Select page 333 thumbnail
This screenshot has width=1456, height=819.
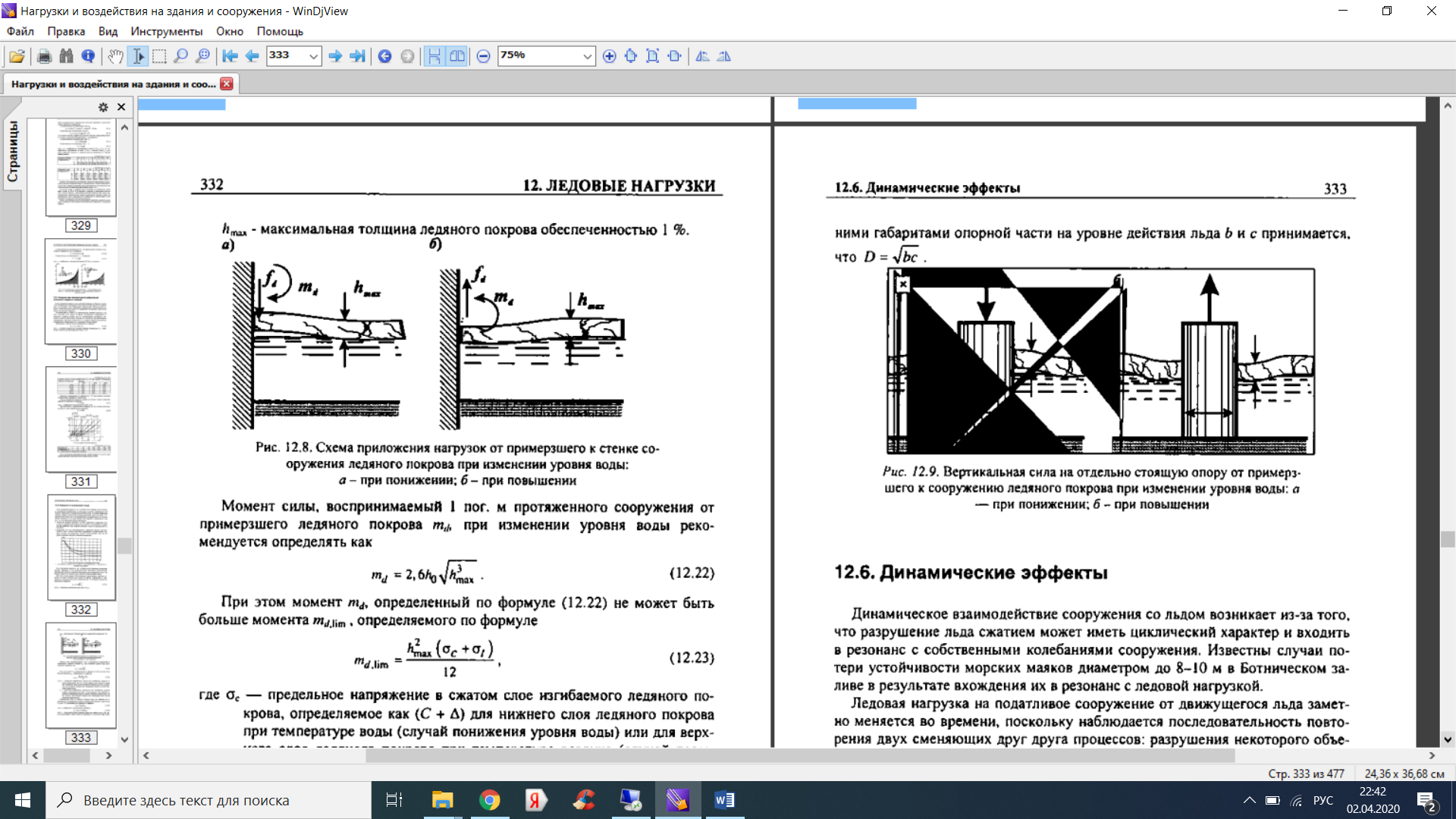[81, 675]
